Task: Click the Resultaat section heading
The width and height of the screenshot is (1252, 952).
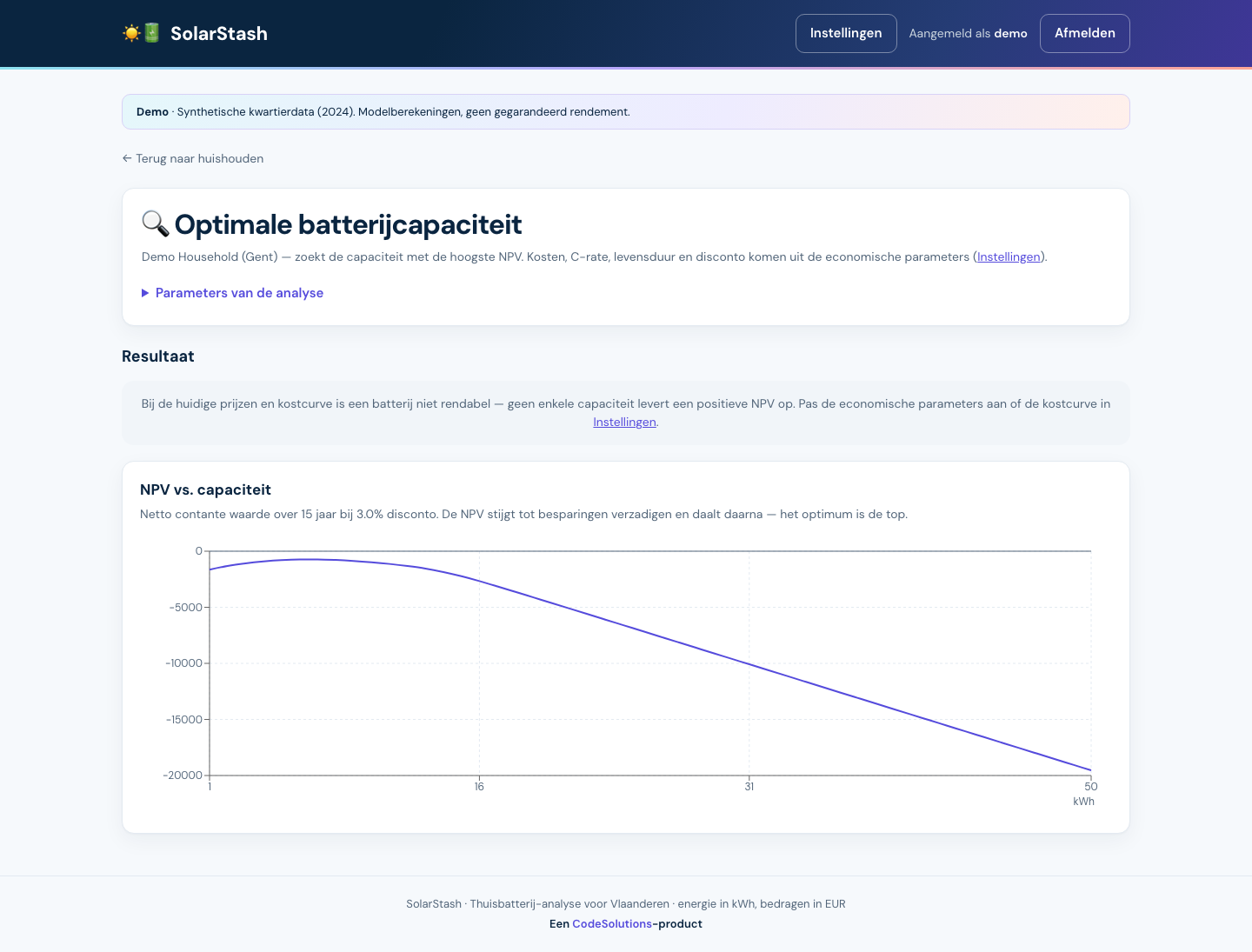Action: pos(158,356)
